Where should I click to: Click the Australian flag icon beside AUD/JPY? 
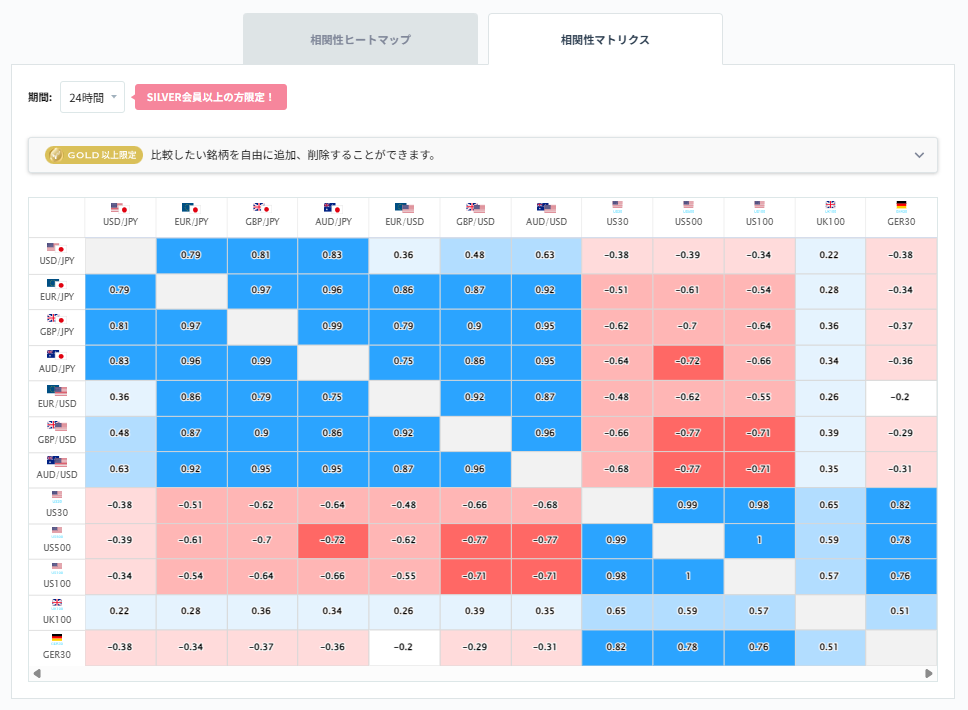tap(49, 352)
